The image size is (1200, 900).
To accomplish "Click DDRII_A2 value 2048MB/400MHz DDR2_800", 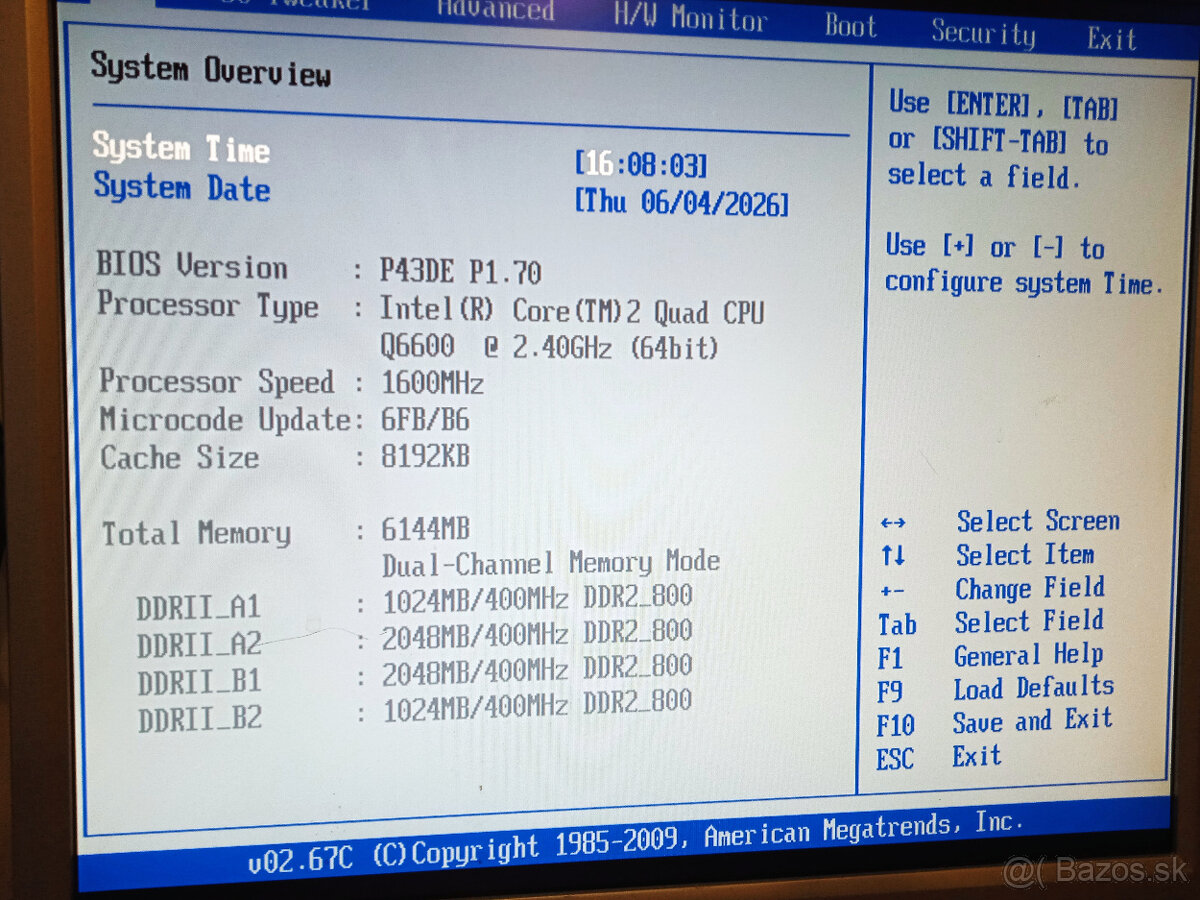I will (537, 635).
